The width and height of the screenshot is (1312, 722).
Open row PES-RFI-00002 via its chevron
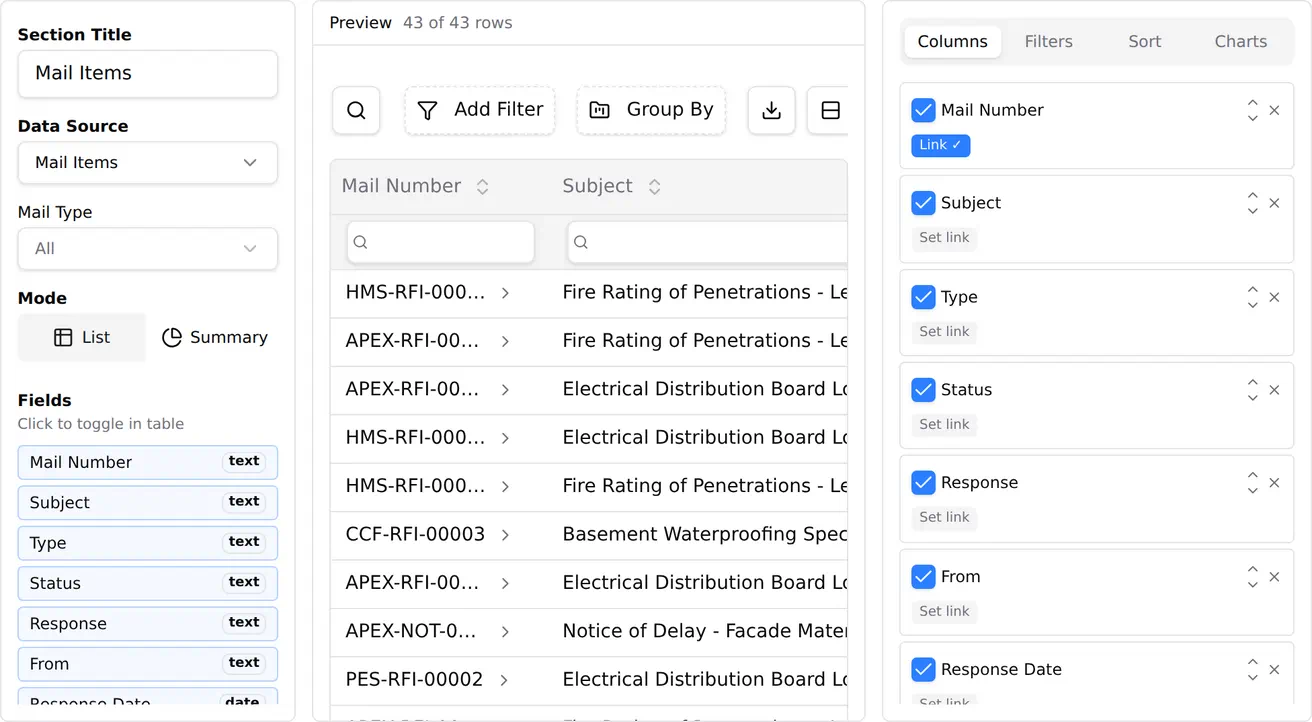coord(504,680)
